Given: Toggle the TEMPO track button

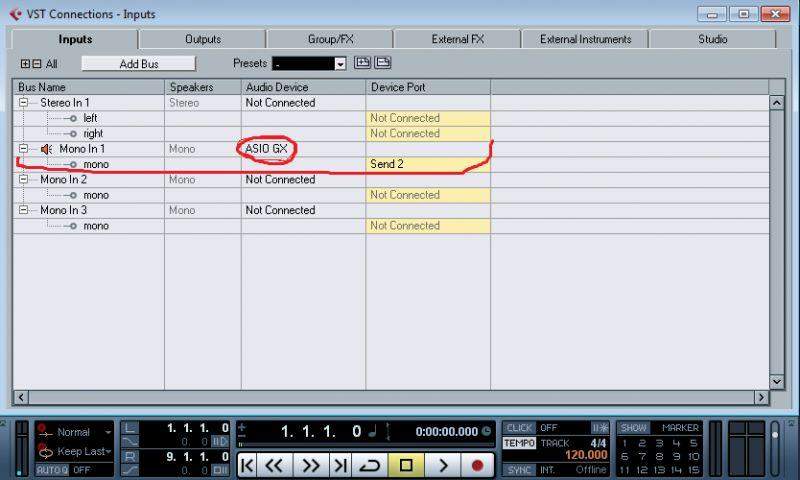Looking at the screenshot, I should click(519, 443).
